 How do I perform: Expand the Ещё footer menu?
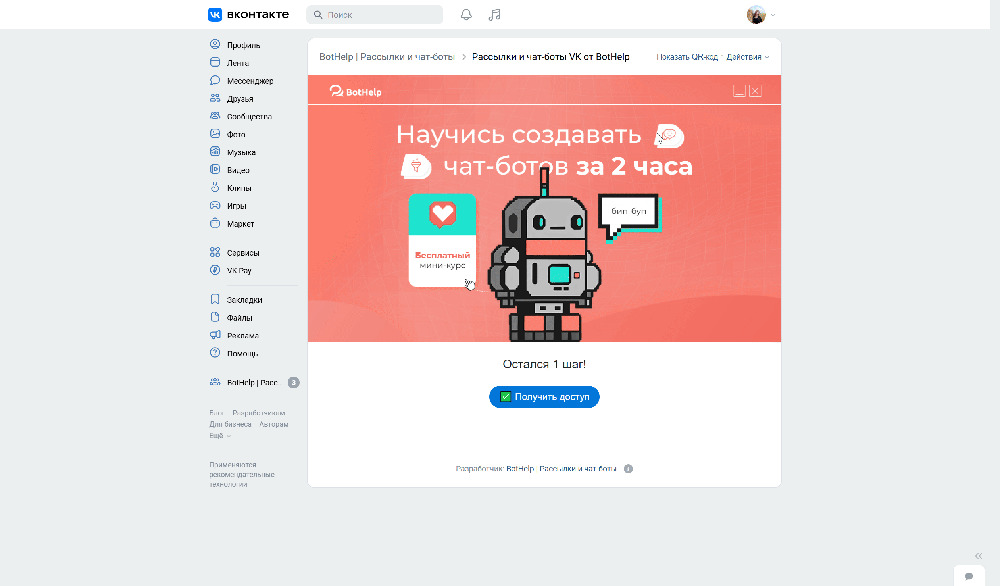[219, 436]
